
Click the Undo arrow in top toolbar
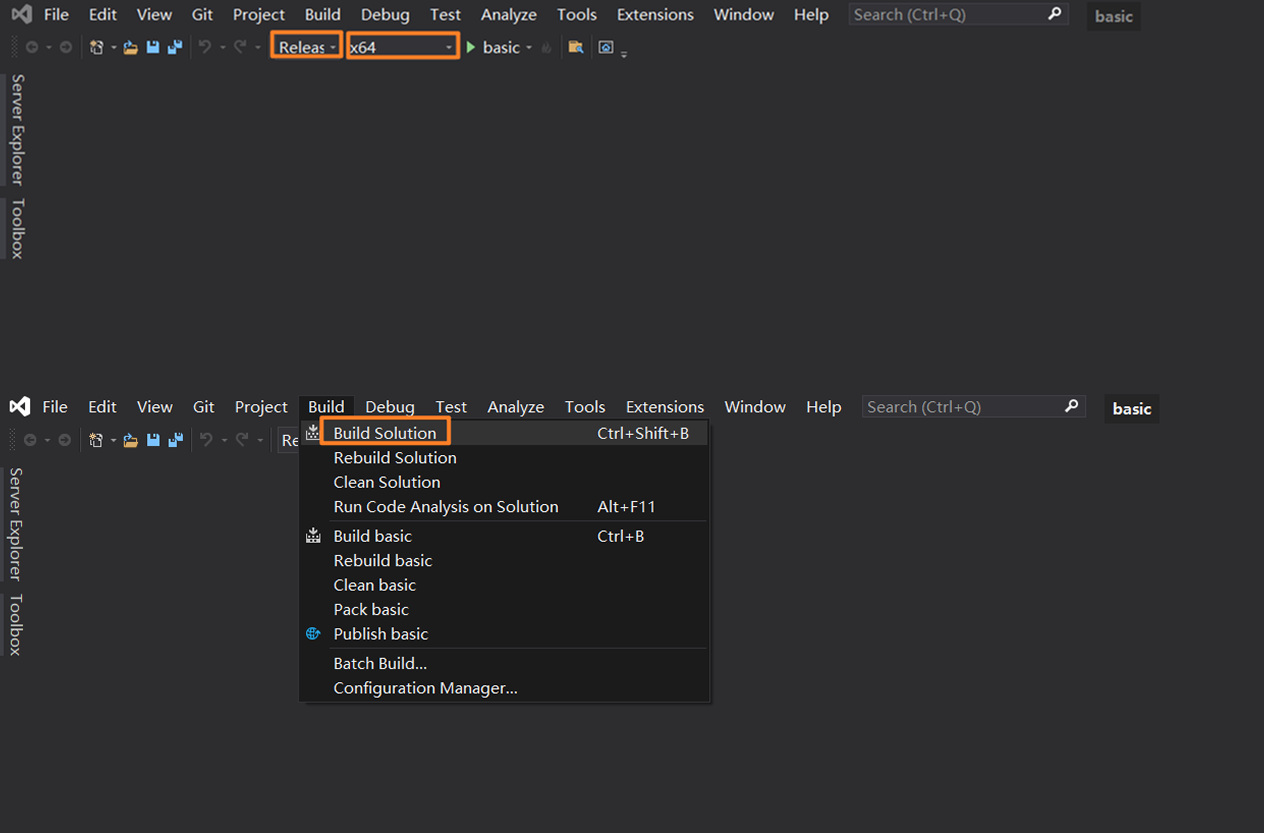204,47
